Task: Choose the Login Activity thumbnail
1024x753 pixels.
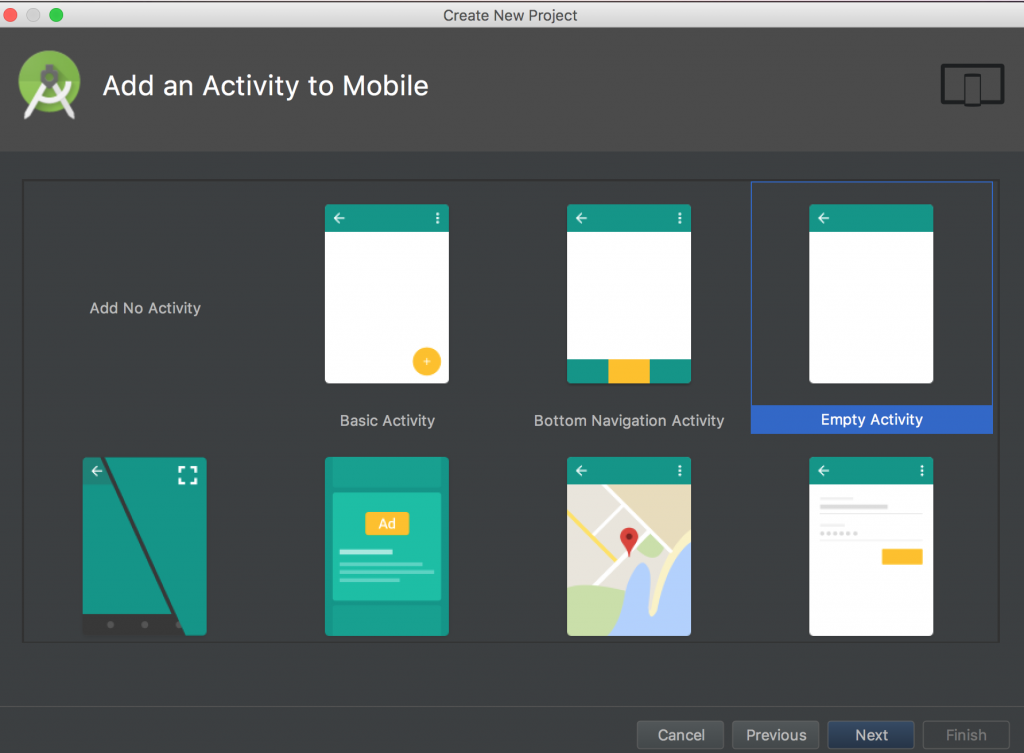Action: (x=871, y=546)
